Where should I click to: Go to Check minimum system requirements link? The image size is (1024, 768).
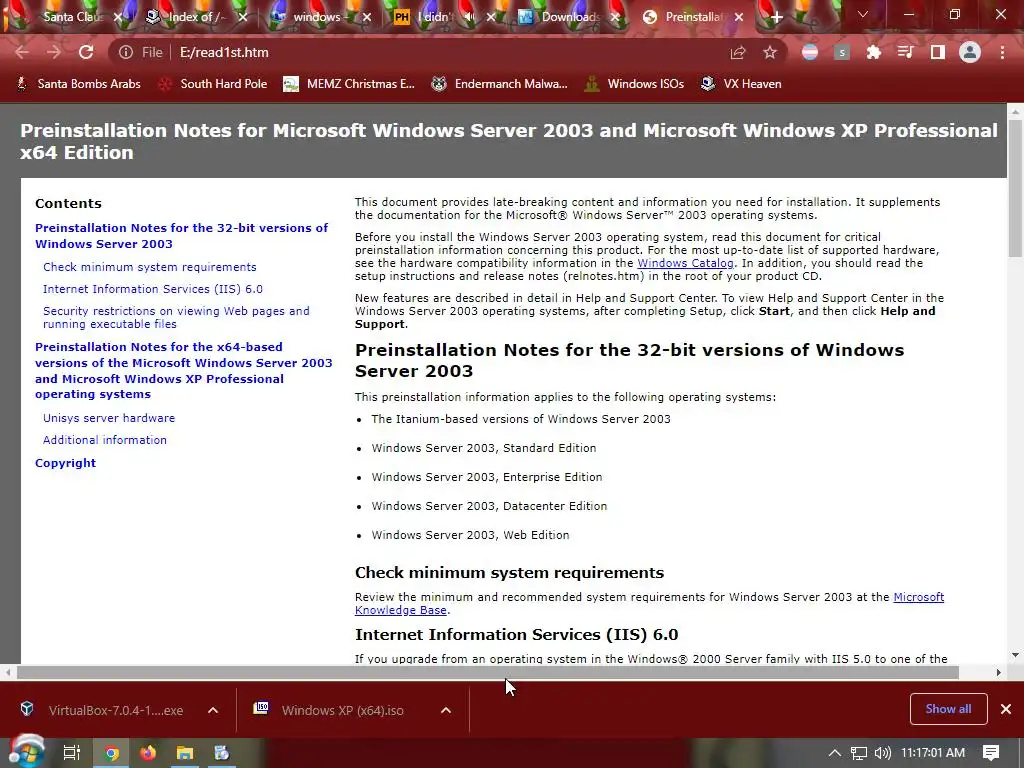tap(150, 267)
